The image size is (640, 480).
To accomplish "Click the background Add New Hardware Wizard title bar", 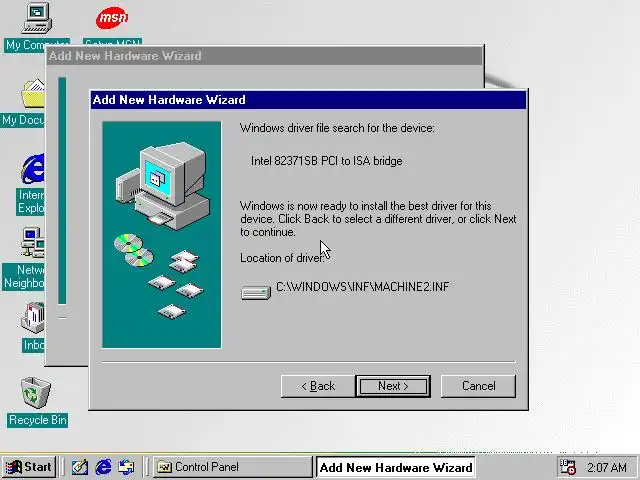I will (265, 56).
